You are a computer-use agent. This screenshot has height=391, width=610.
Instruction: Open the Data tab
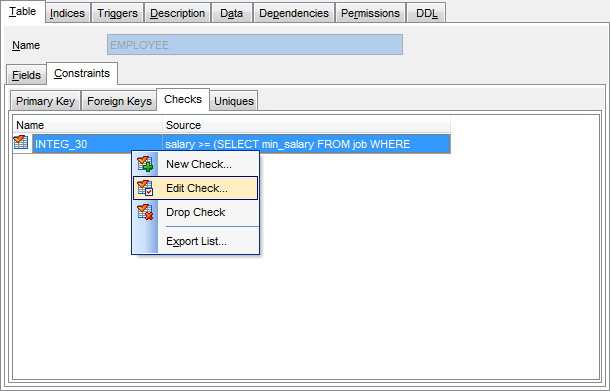pyautogui.click(x=231, y=13)
